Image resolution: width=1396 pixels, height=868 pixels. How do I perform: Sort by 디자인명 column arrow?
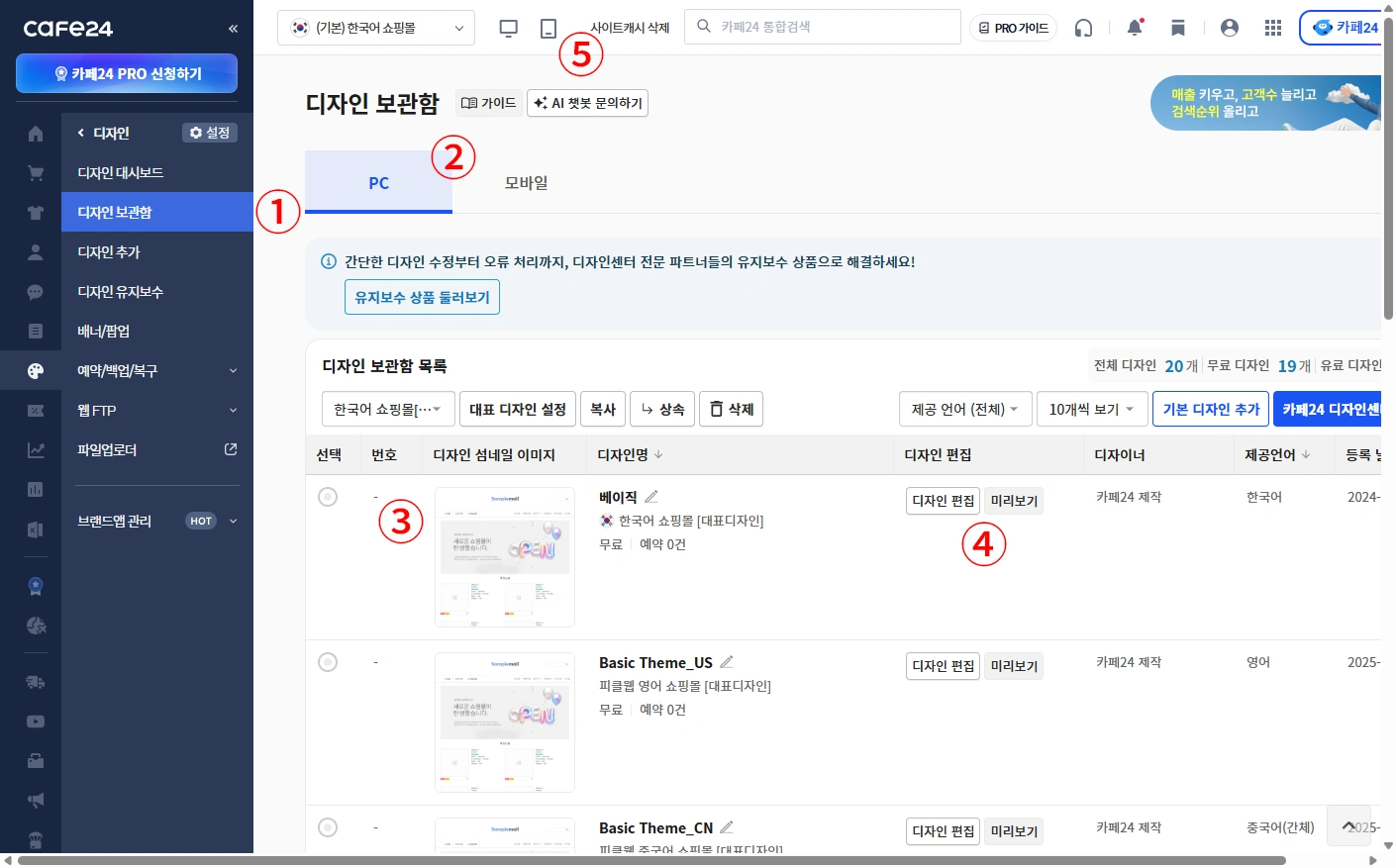click(x=658, y=454)
